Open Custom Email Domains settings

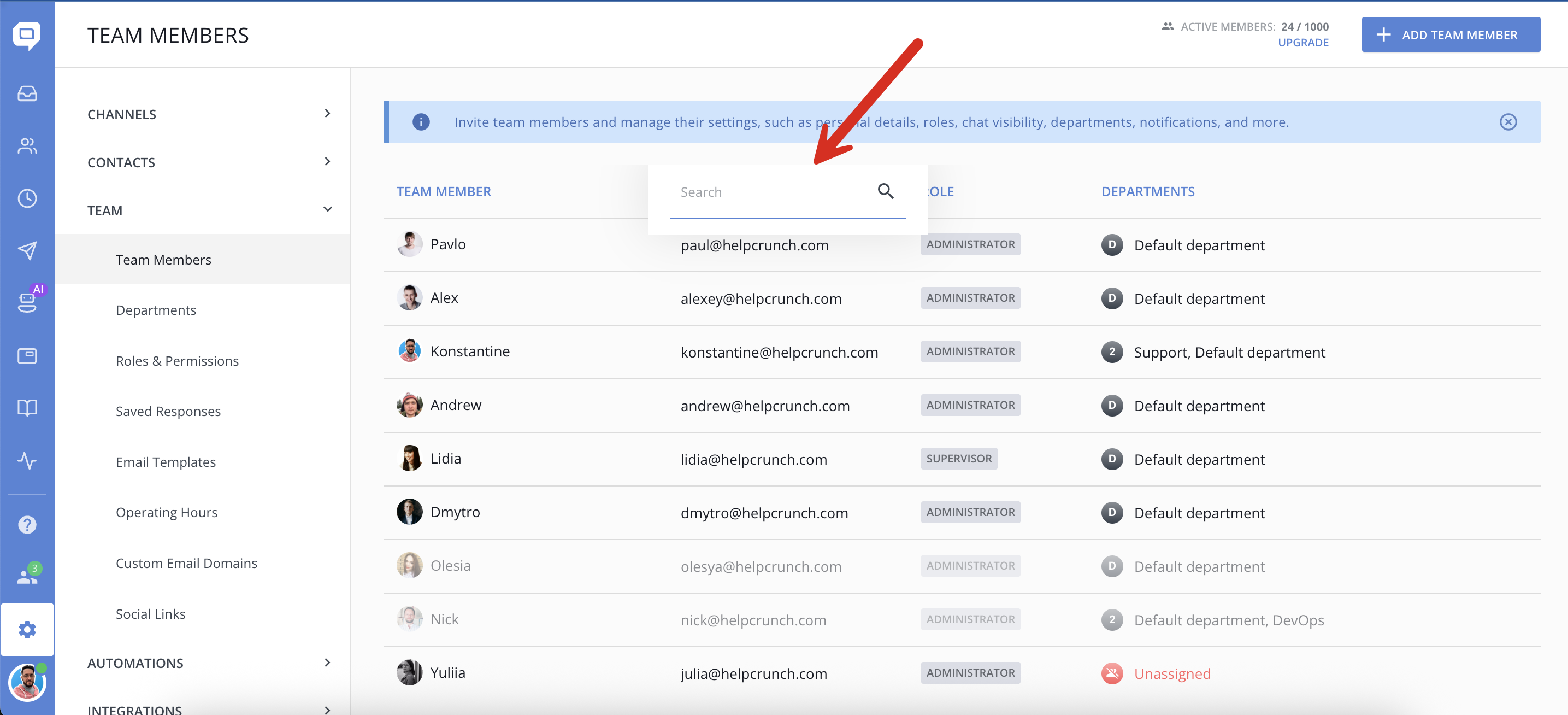(x=186, y=564)
